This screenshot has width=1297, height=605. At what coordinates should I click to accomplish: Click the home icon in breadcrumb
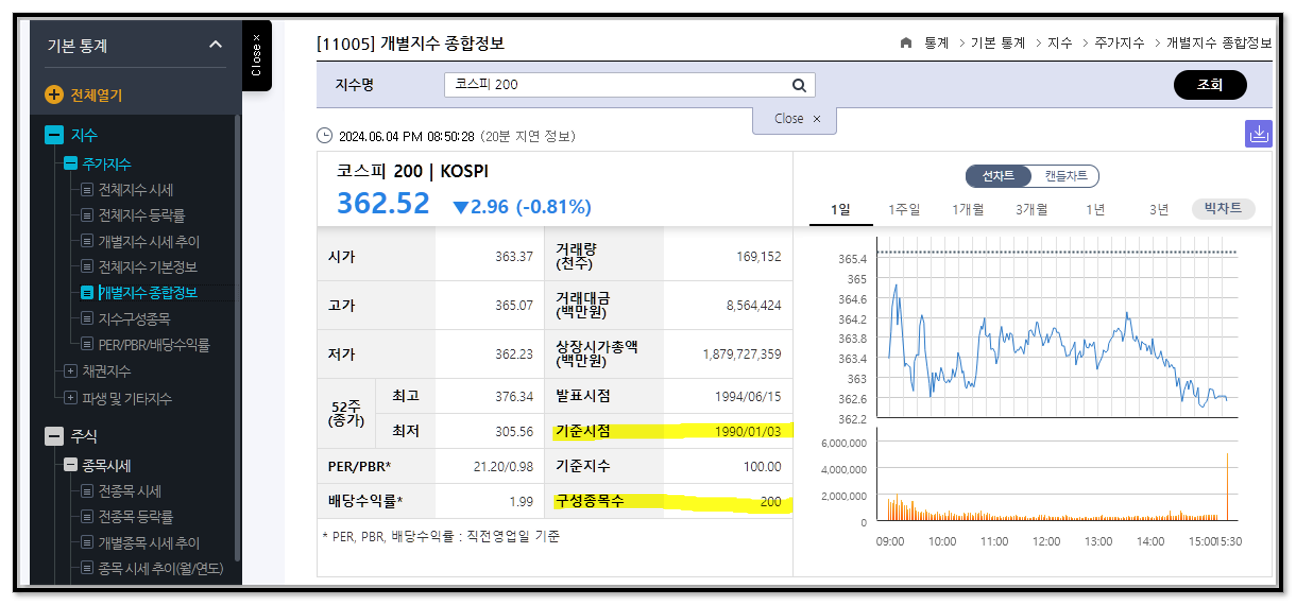[906, 43]
